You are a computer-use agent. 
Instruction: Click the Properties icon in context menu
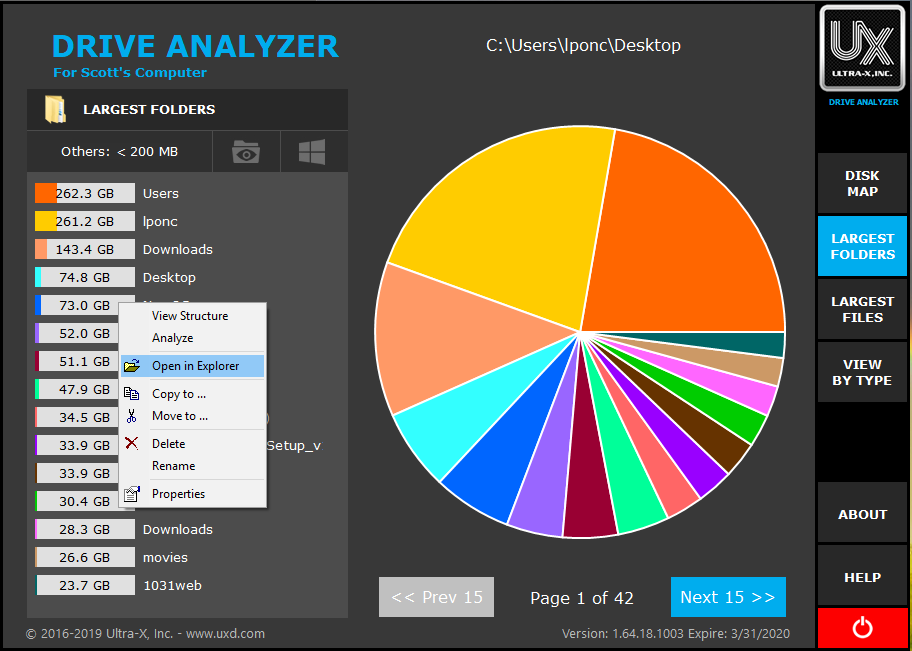pyautogui.click(x=132, y=494)
